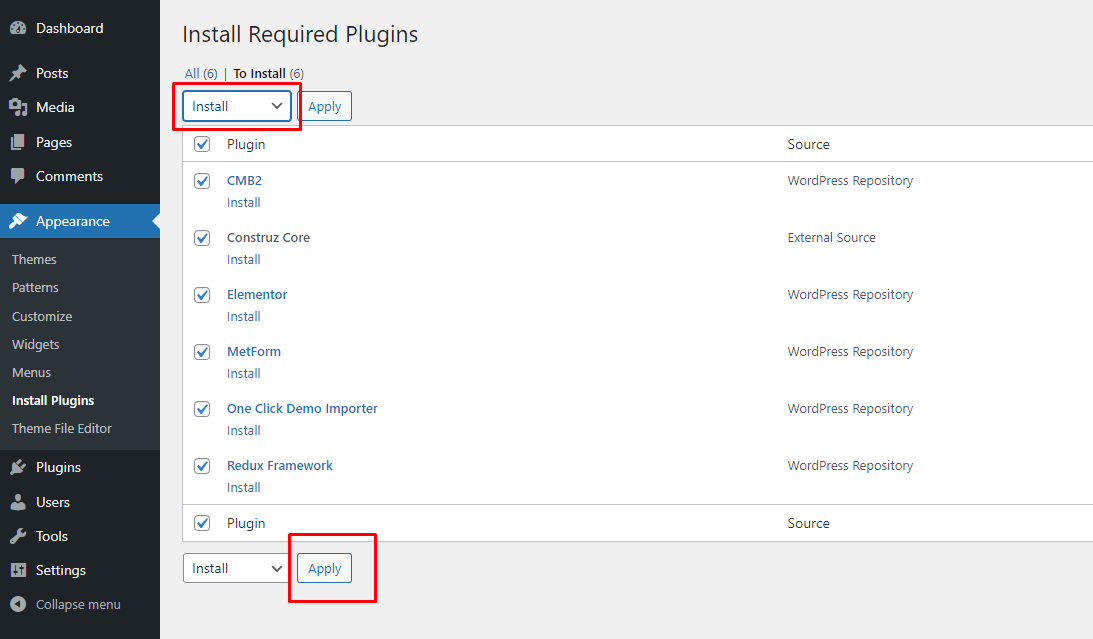The width and height of the screenshot is (1093, 639).
Task: Uncheck the CMB2 plugin checkbox
Action: click(x=202, y=181)
